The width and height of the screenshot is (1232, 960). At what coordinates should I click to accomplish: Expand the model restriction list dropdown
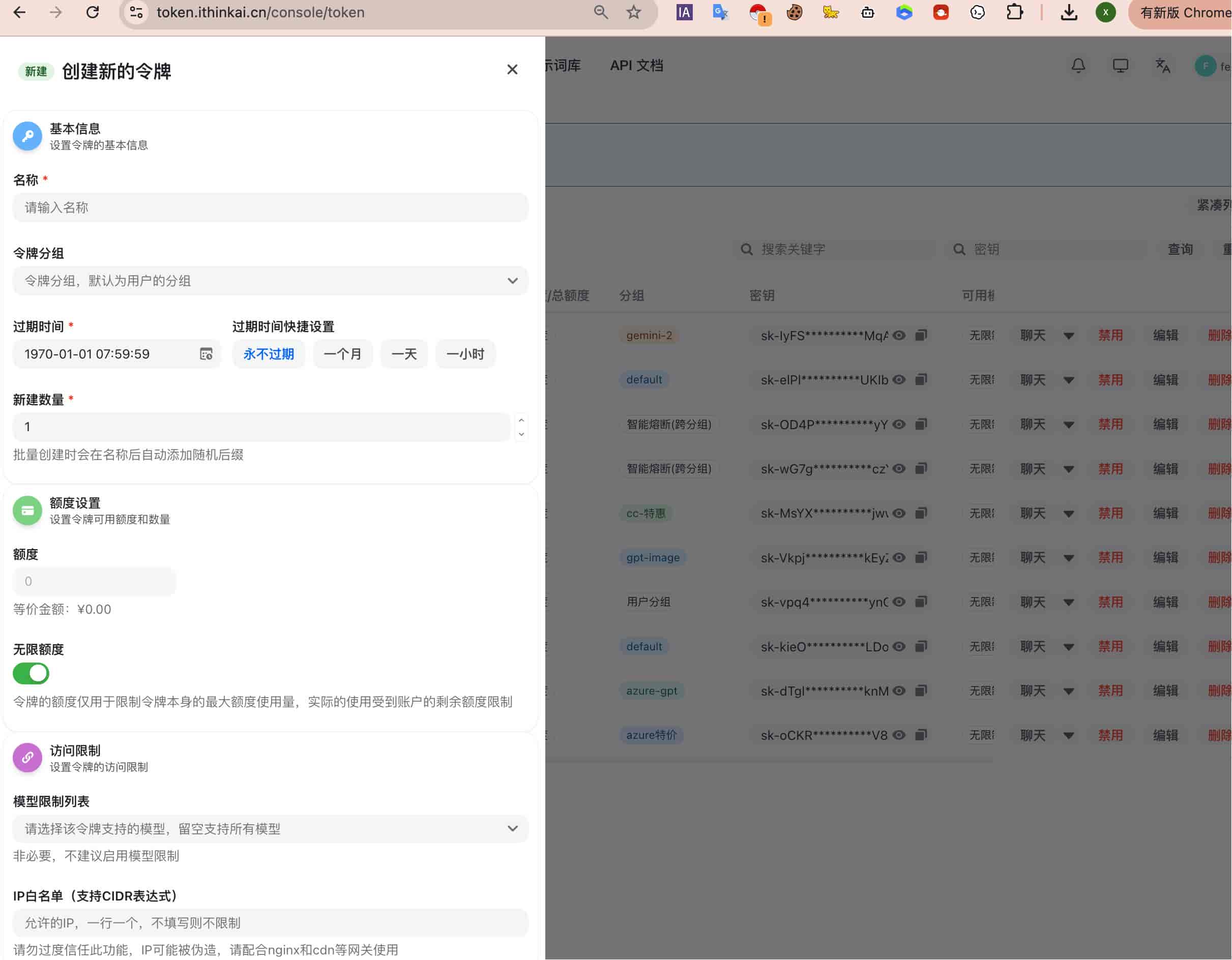271,829
